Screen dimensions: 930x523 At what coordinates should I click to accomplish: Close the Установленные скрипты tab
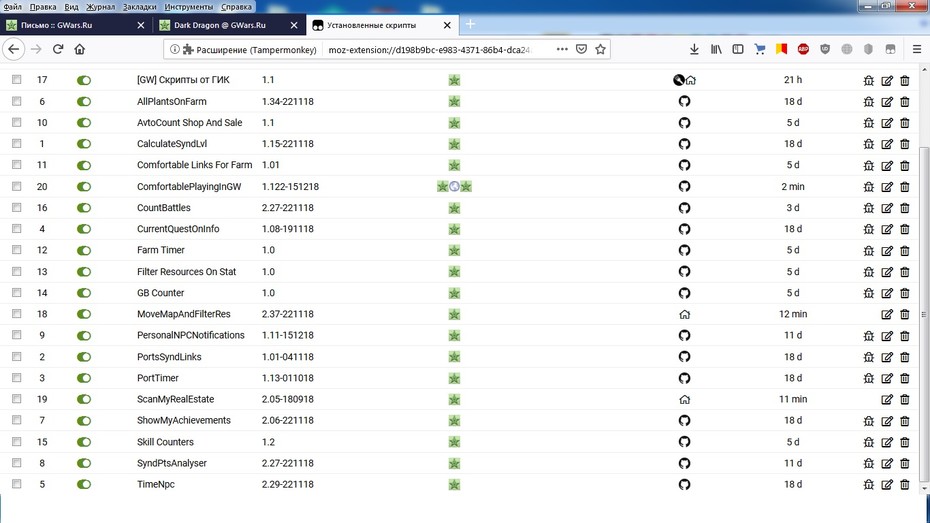(447, 25)
